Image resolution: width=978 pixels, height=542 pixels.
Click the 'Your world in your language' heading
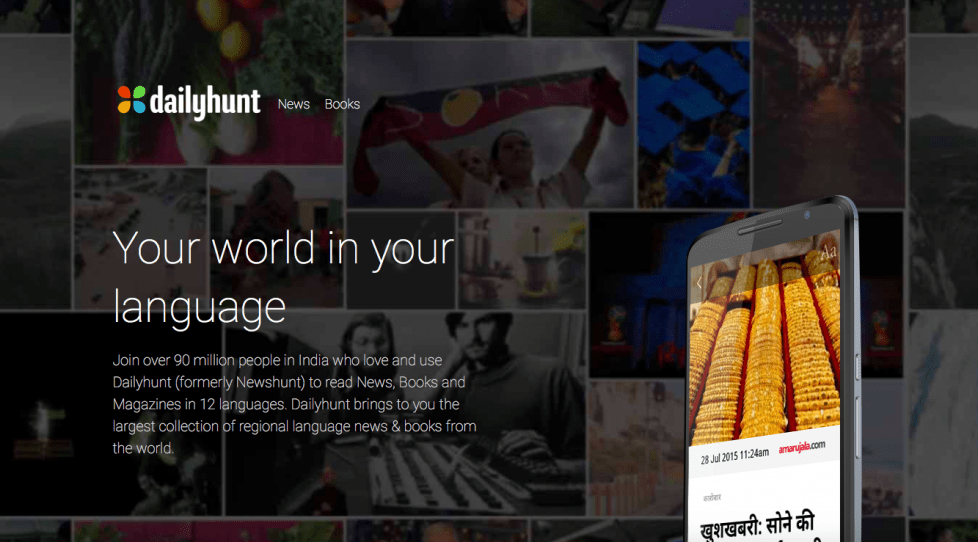(x=283, y=277)
